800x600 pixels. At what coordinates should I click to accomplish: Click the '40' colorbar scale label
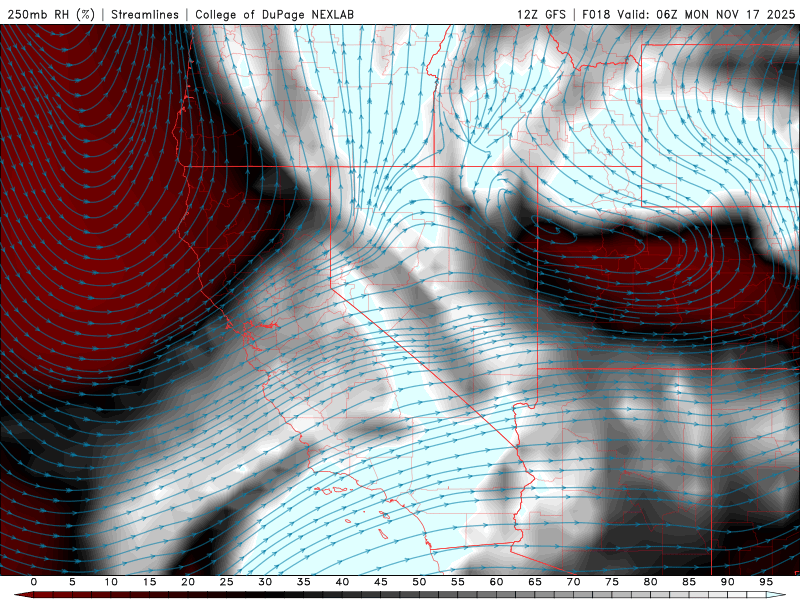tap(342, 582)
